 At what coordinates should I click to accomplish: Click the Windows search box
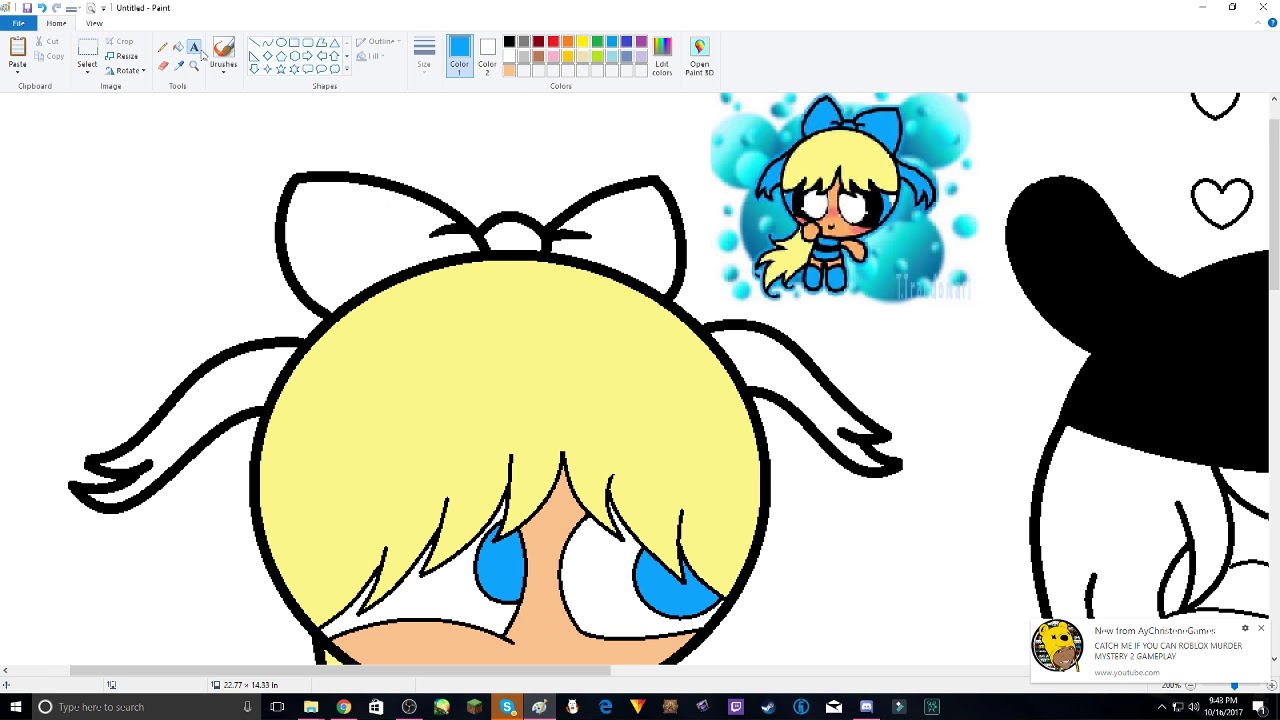point(145,707)
